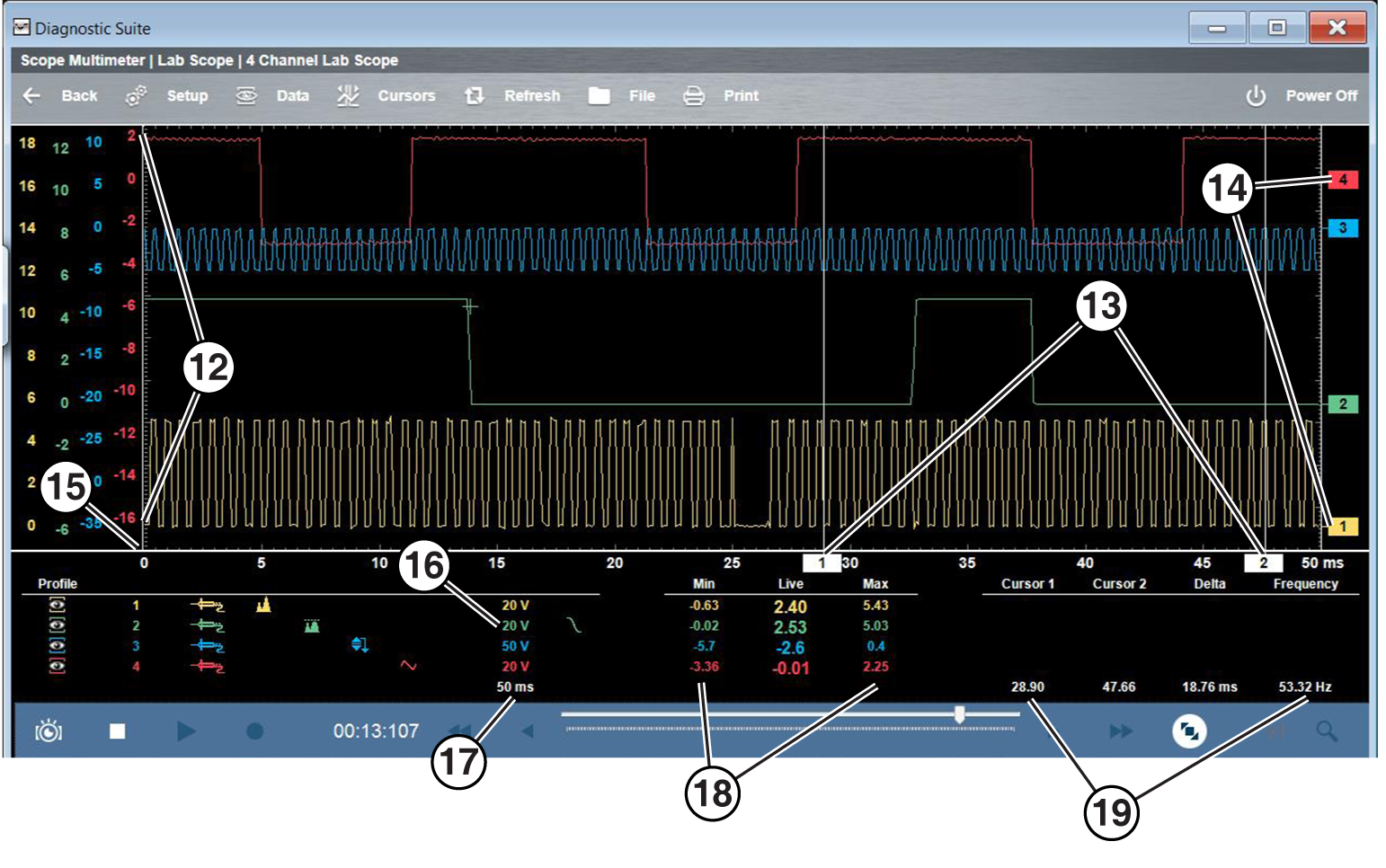Viewport: 1386px width, 868px height.
Task: Click the channel 1 probe icon
Action: 207,606
